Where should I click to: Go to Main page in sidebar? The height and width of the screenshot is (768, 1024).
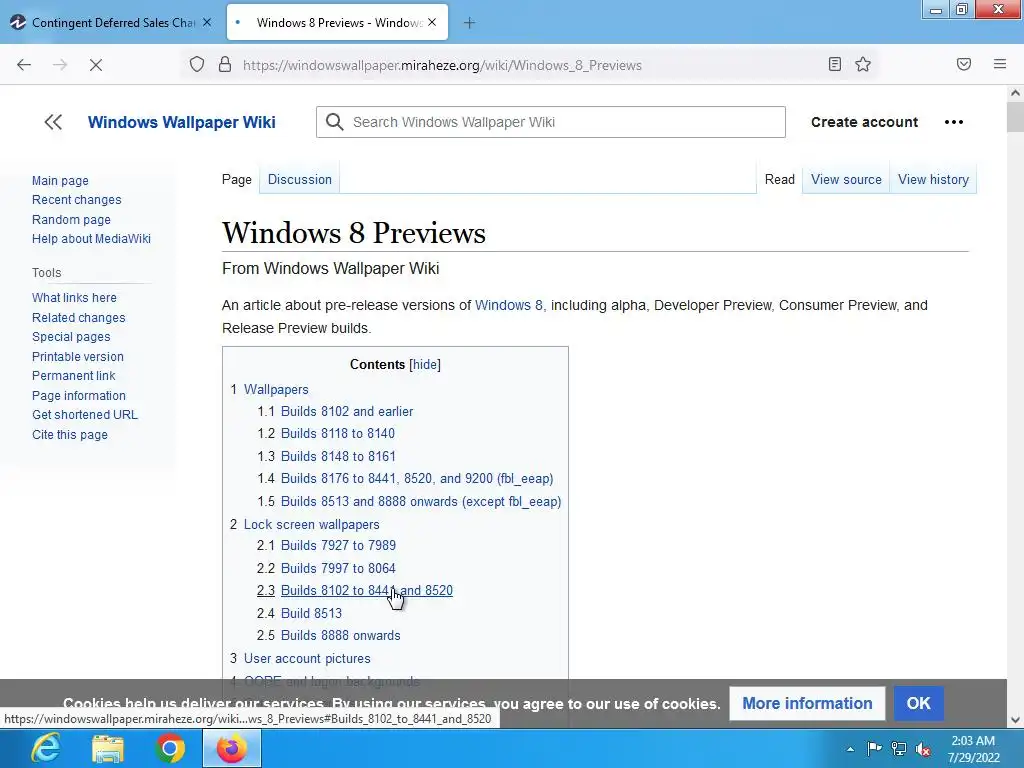click(x=60, y=180)
